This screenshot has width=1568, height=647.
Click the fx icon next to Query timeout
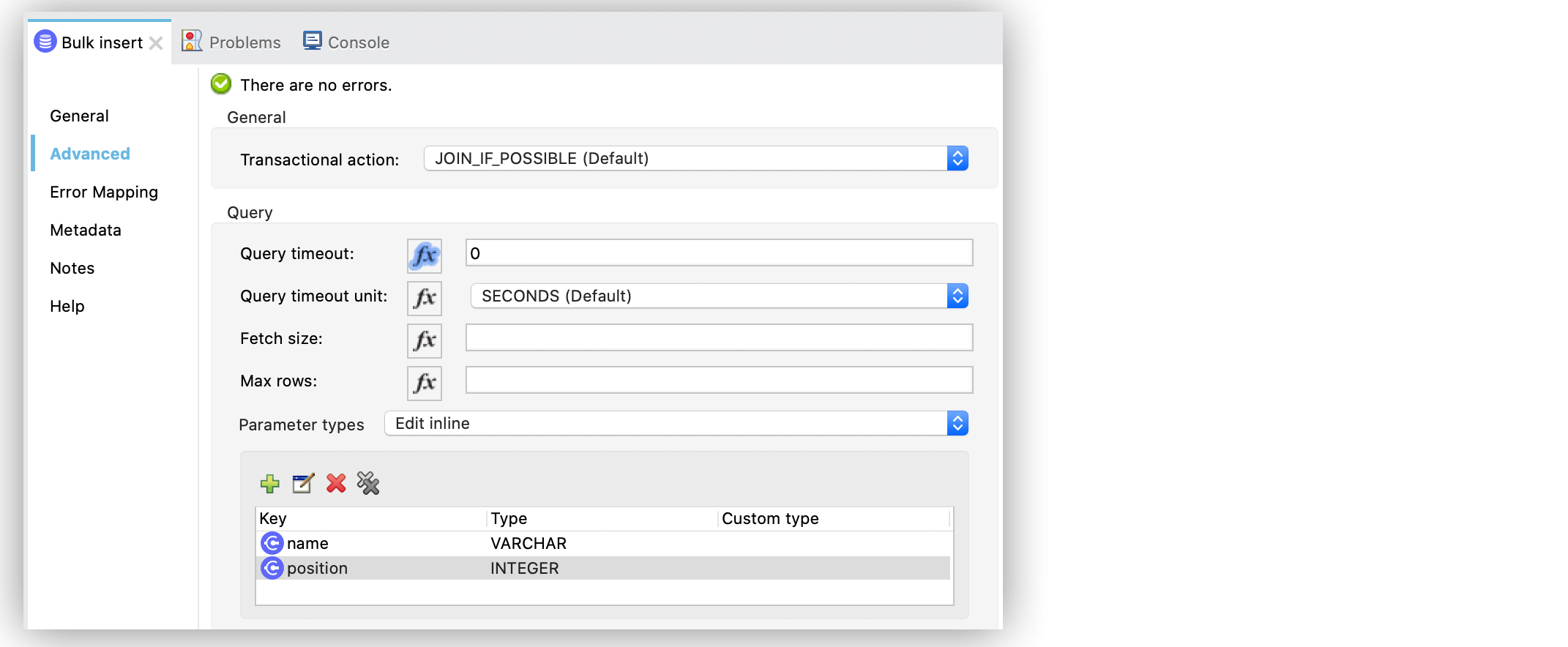click(424, 255)
